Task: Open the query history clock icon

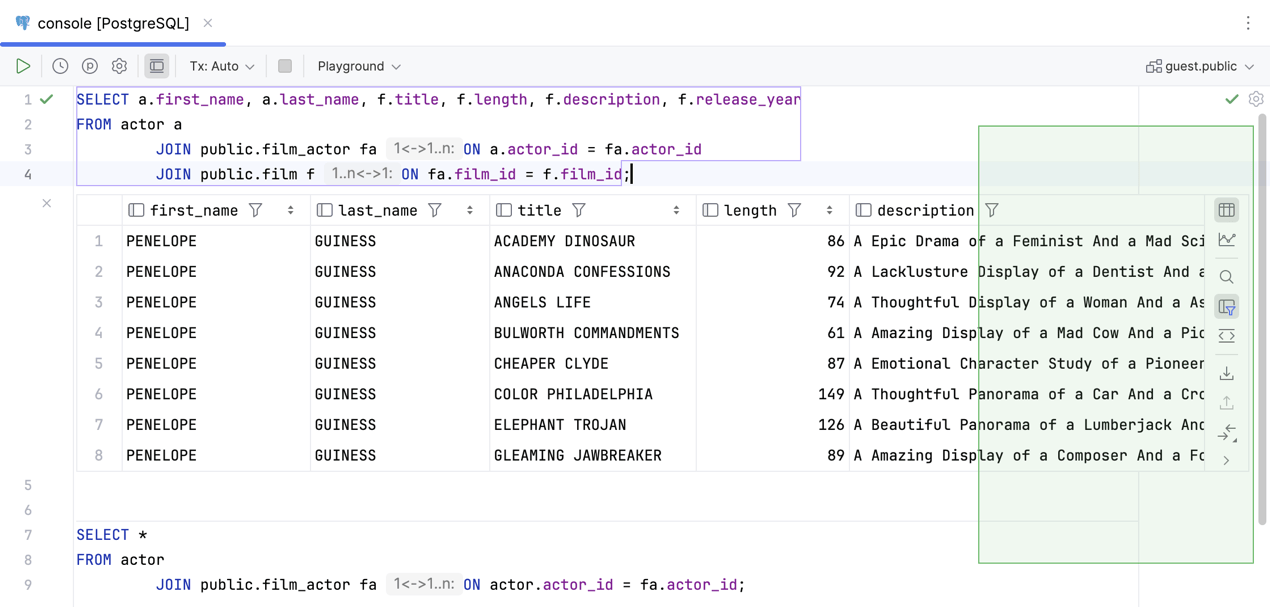Action: point(60,66)
